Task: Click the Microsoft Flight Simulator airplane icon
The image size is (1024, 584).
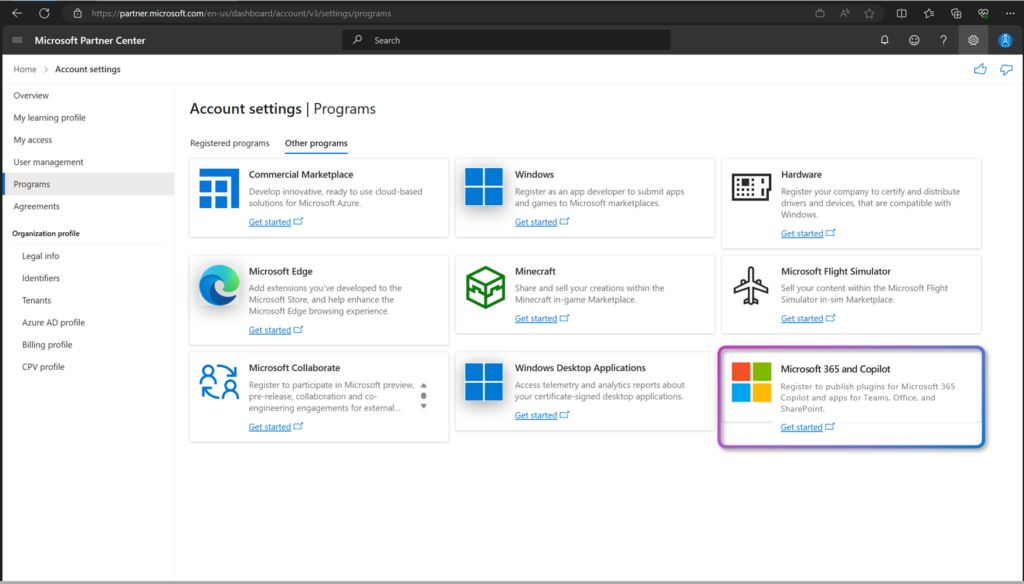Action: pyautogui.click(x=751, y=283)
